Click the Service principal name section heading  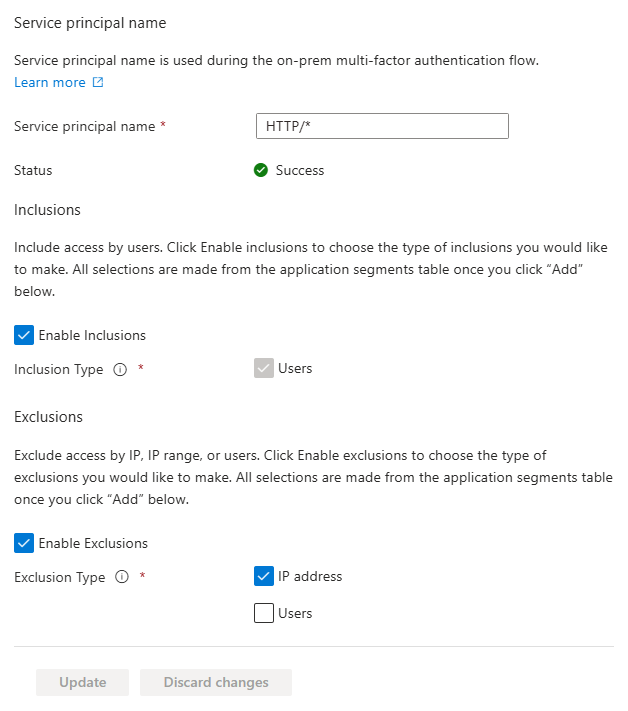[x=90, y=22]
